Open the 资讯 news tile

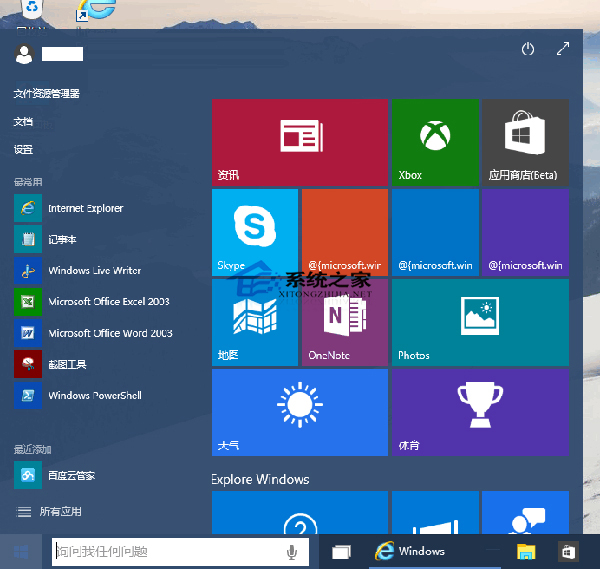click(x=300, y=142)
